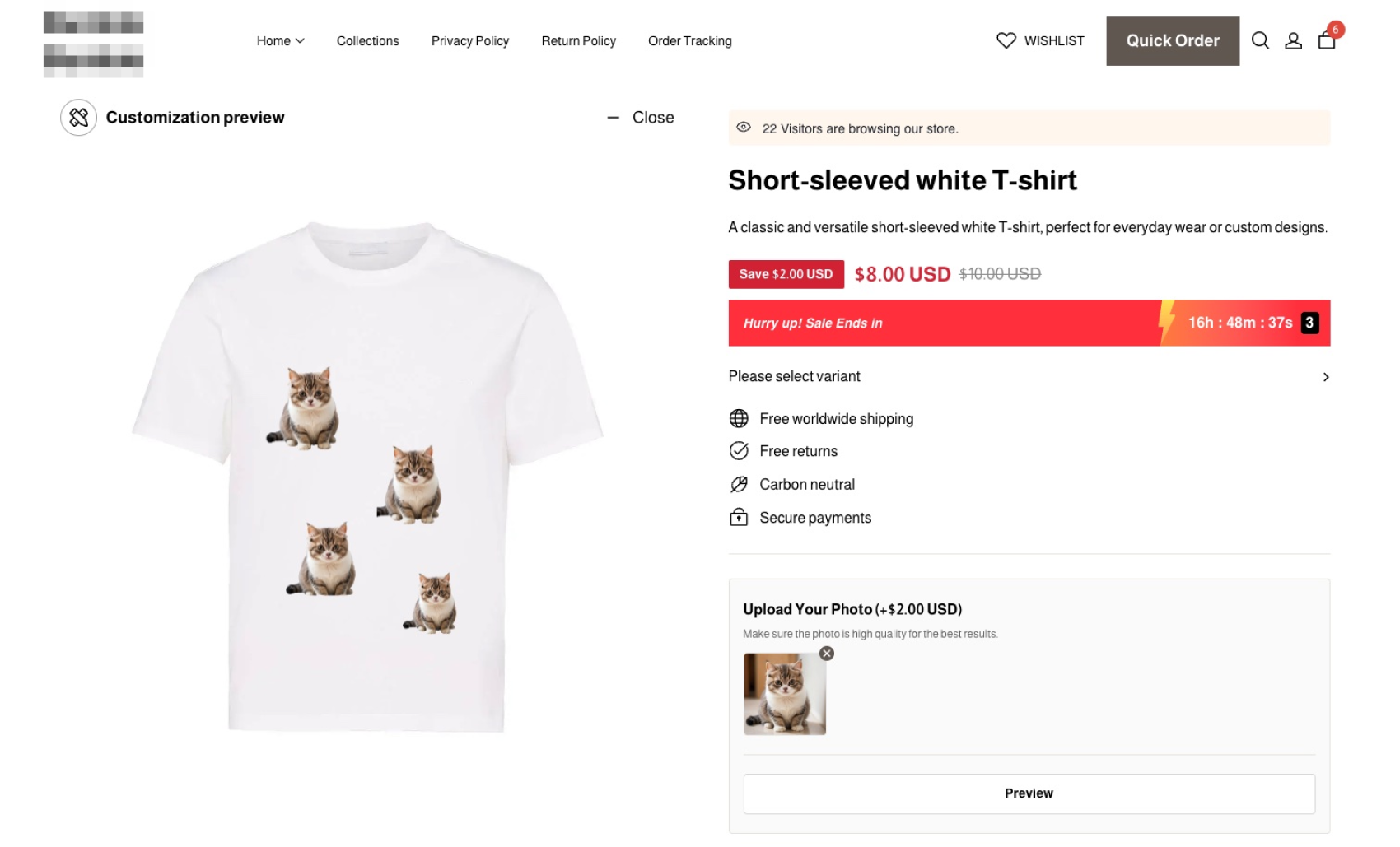
Task: Click the secure payments lock icon
Action: [x=739, y=517]
